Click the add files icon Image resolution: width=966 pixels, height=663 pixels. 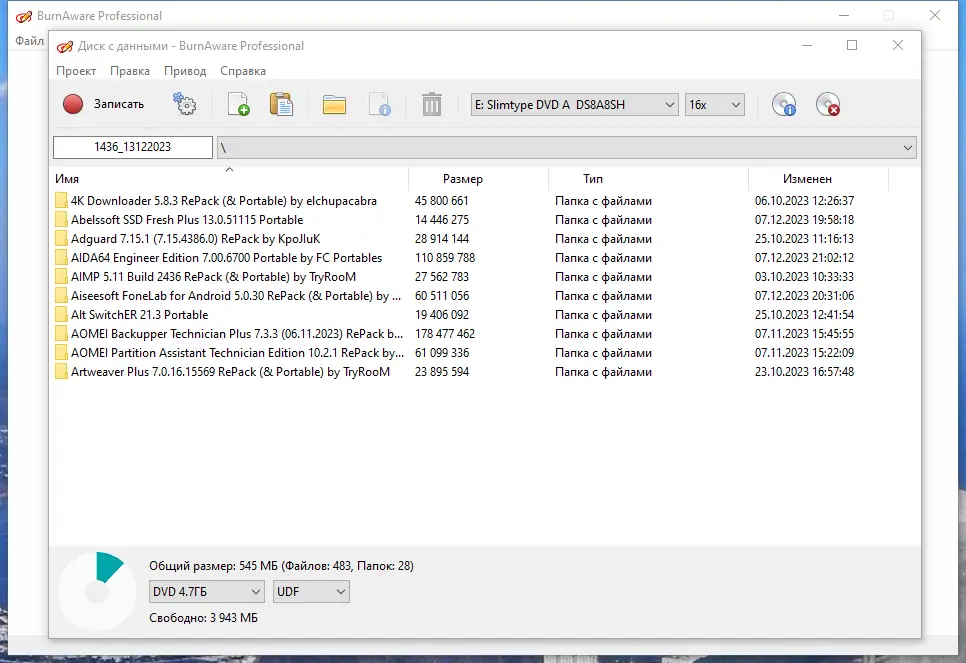click(238, 104)
